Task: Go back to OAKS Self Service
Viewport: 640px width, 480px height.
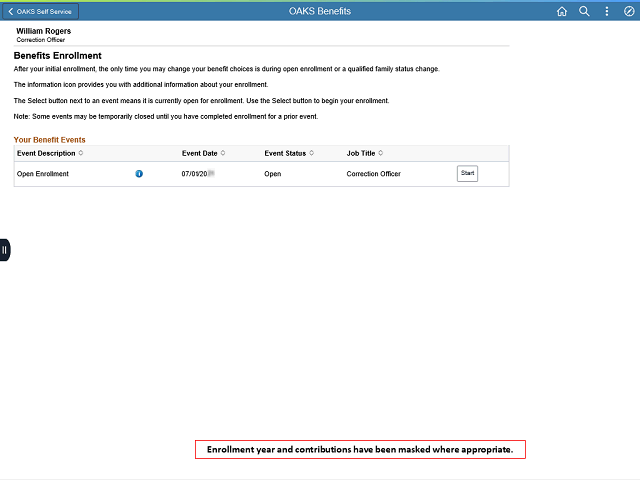Action: [x=40, y=11]
